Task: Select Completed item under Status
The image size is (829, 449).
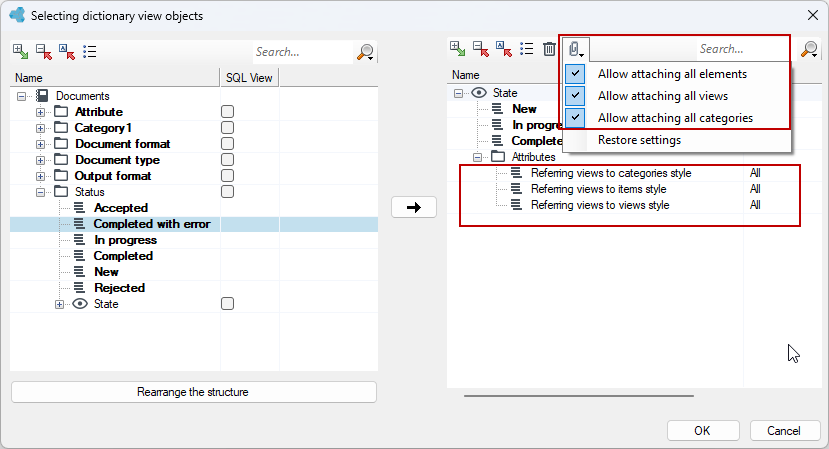Action: (x=123, y=255)
